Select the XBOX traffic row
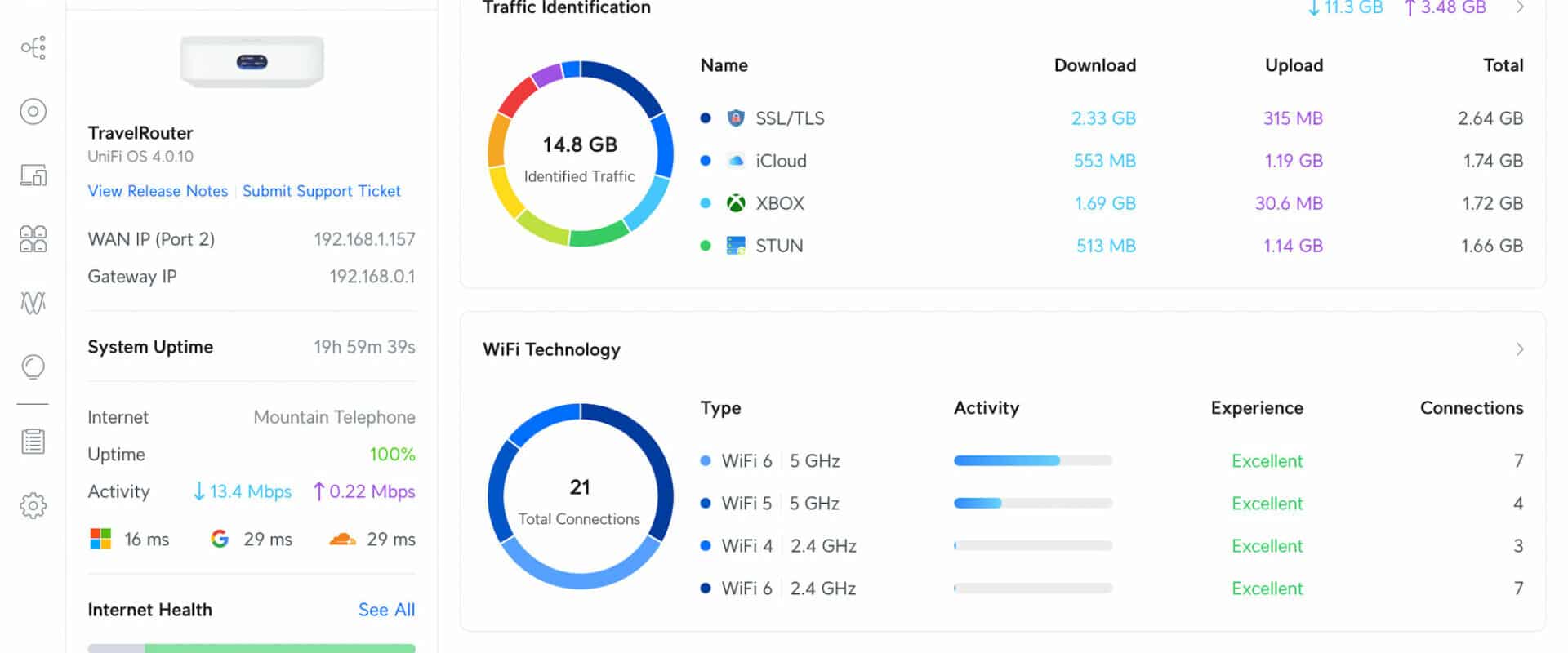The image size is (1568, 653). (x=1111, y=203)
